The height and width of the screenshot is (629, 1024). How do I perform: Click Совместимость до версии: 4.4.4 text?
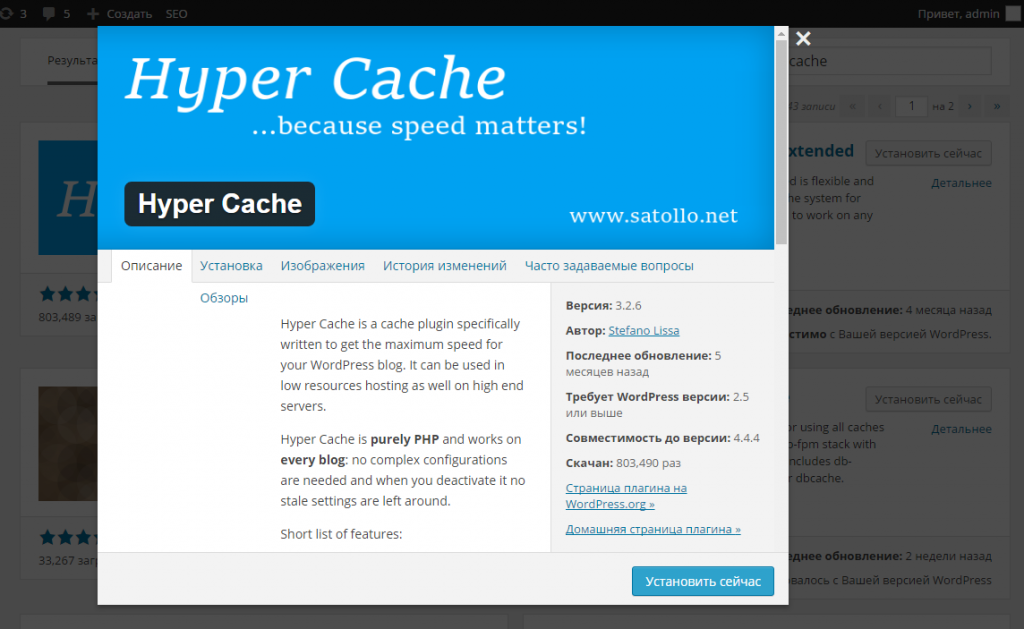pos(662,438)
